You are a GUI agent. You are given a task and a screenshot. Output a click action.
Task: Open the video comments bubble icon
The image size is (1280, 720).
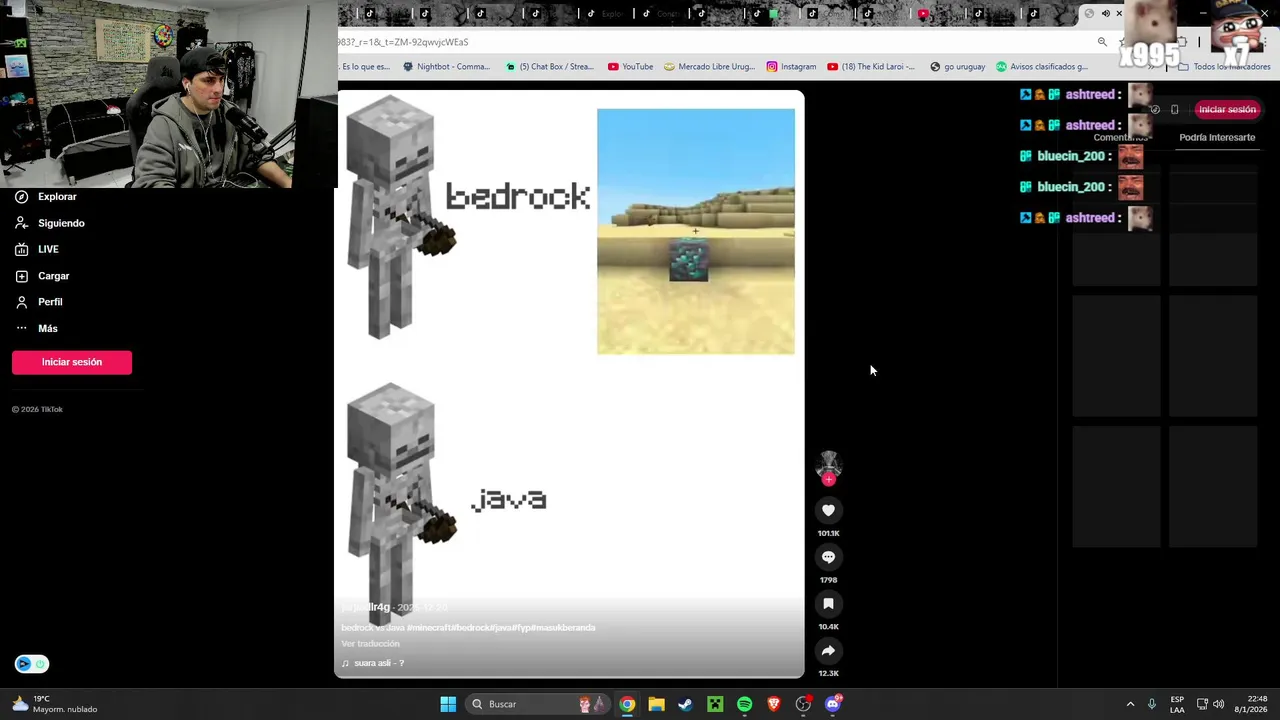pyautogui.click(x=828, y=557)
